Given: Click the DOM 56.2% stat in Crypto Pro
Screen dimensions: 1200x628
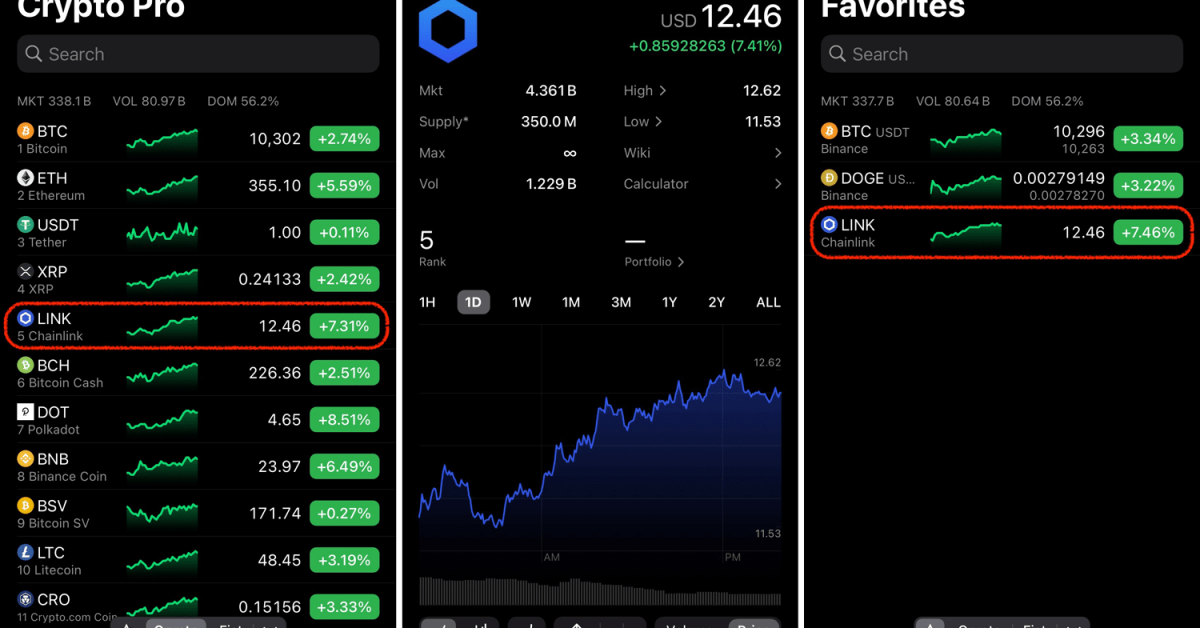Looking at the screenshot, I should [x=243, y=101].
